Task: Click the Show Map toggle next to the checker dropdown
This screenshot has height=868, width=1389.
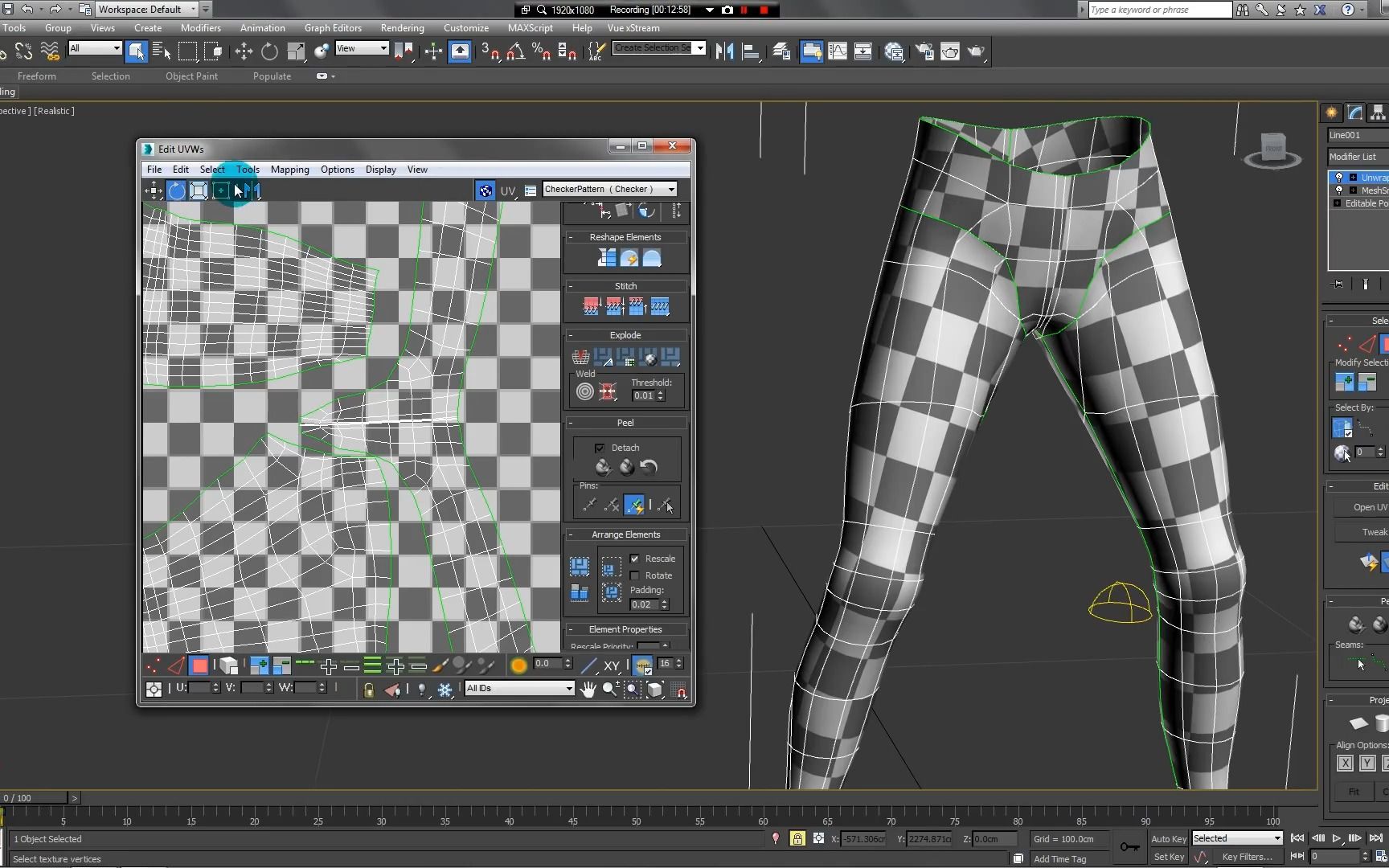Action: [486, 190]
